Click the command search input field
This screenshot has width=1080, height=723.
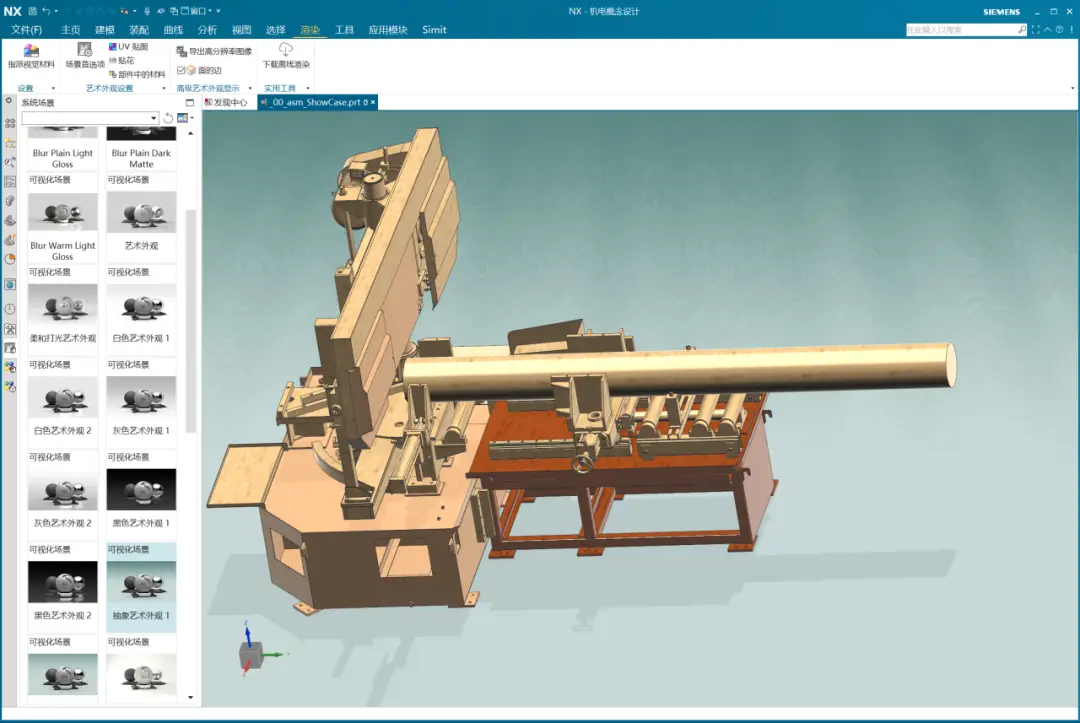pyautogui.click(x=960, y=30)
